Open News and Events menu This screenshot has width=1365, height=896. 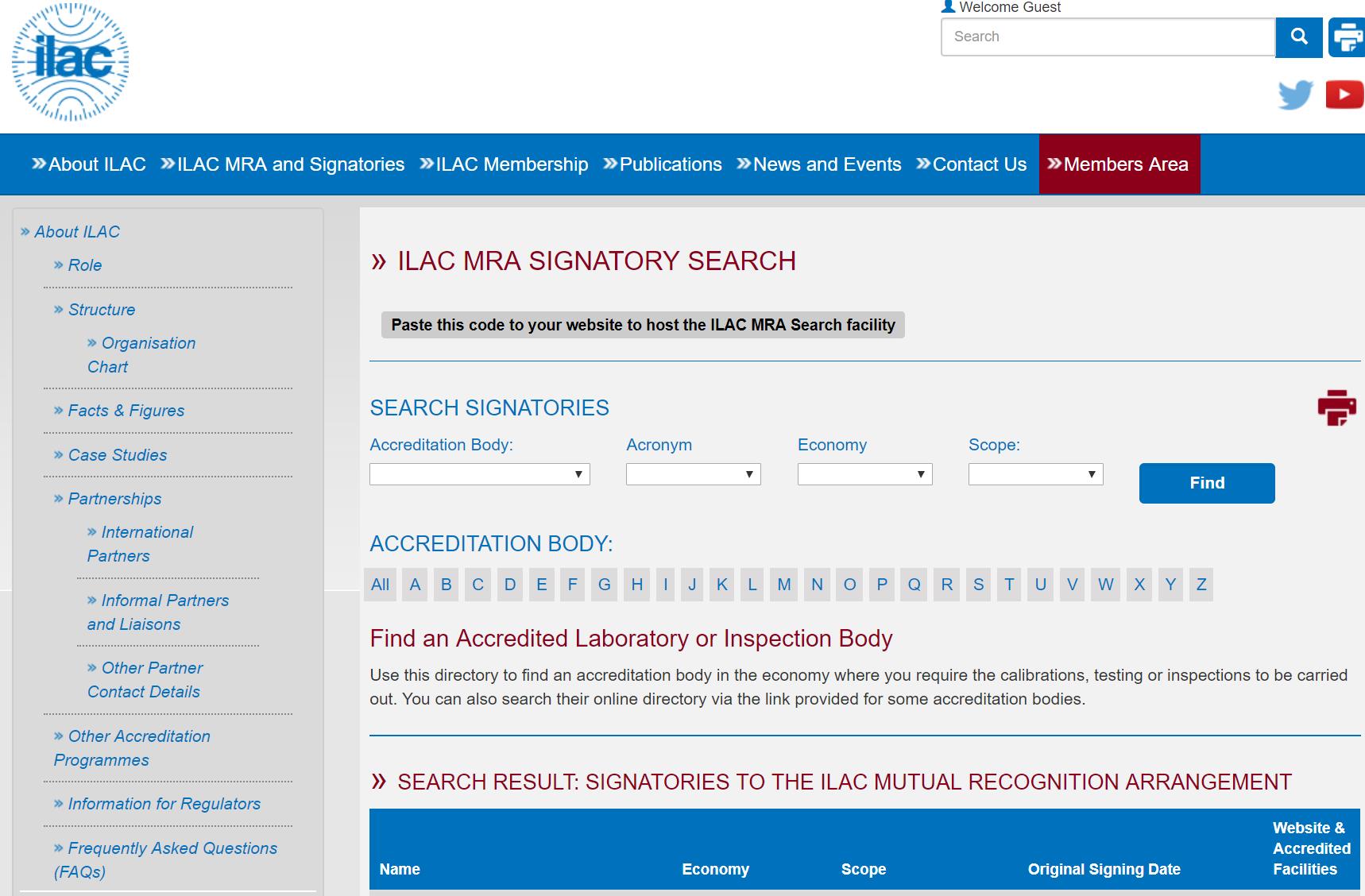819,164
